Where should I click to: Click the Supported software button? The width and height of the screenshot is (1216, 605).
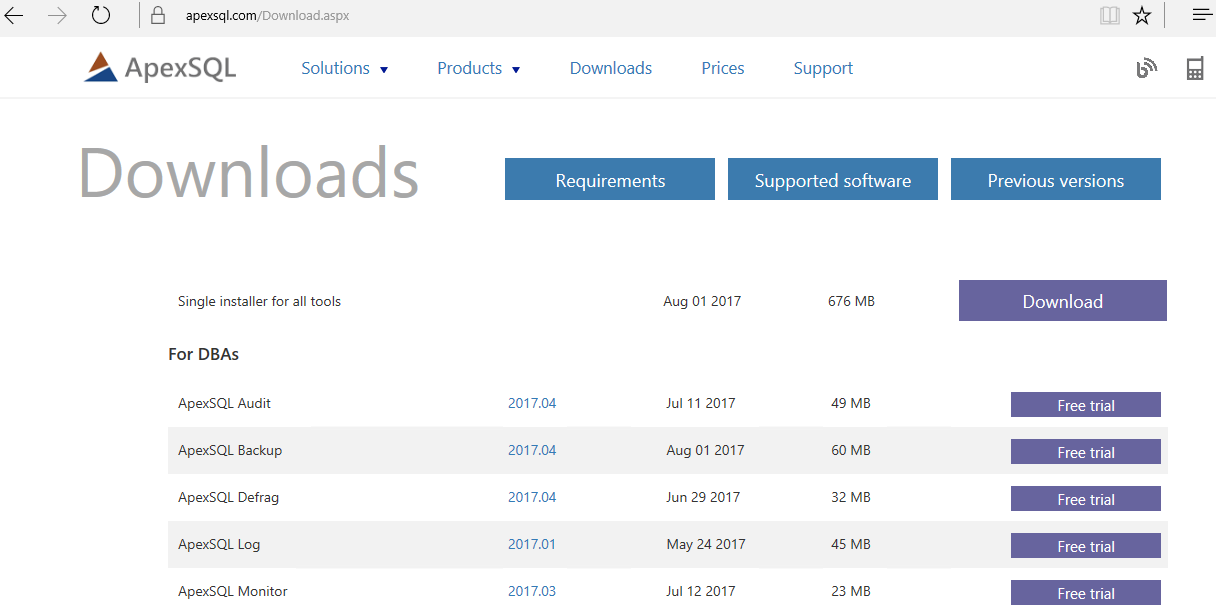pyautogui.click(x=833, y=179)
